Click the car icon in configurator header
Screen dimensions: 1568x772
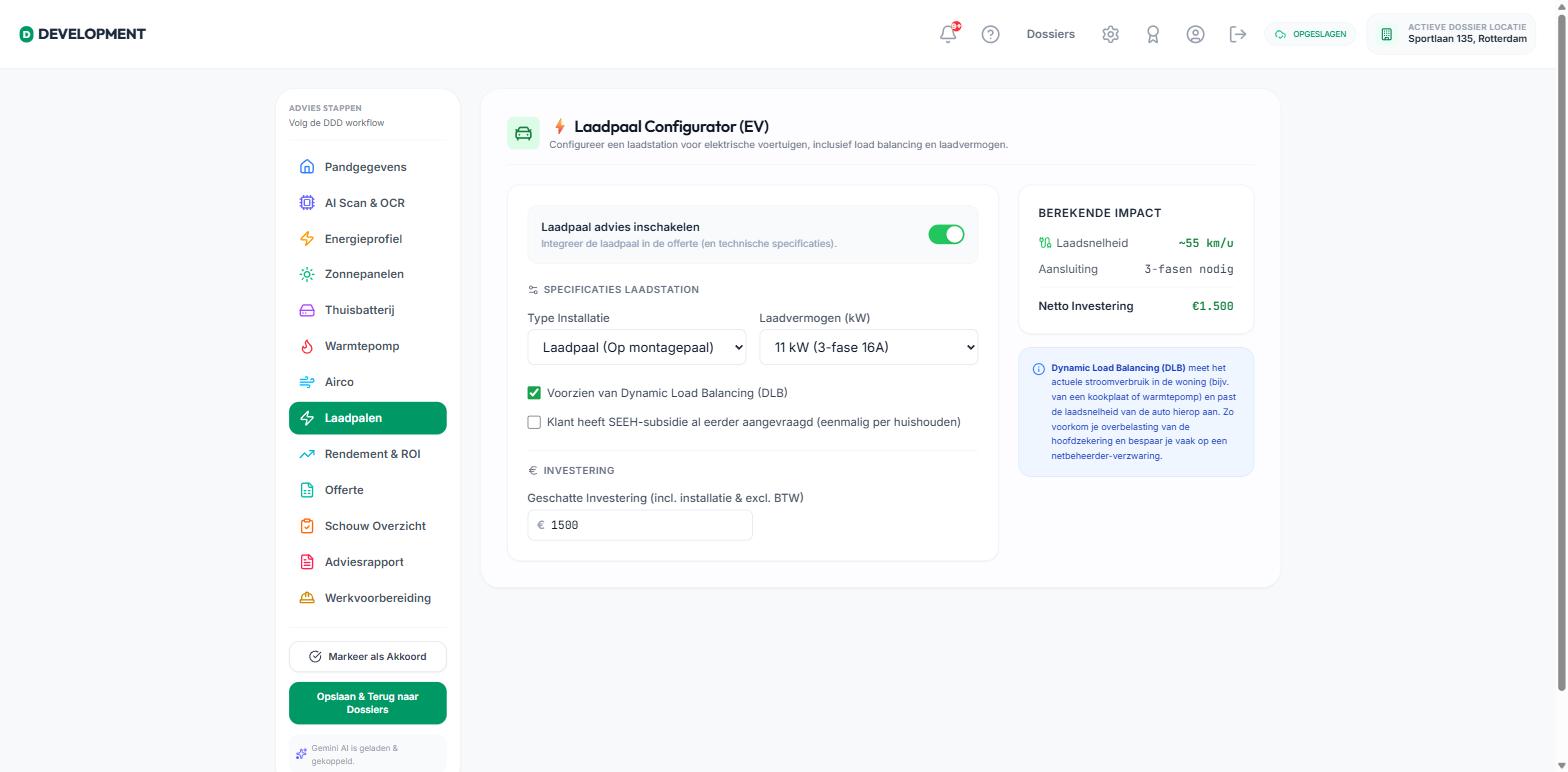pos(523,133)
